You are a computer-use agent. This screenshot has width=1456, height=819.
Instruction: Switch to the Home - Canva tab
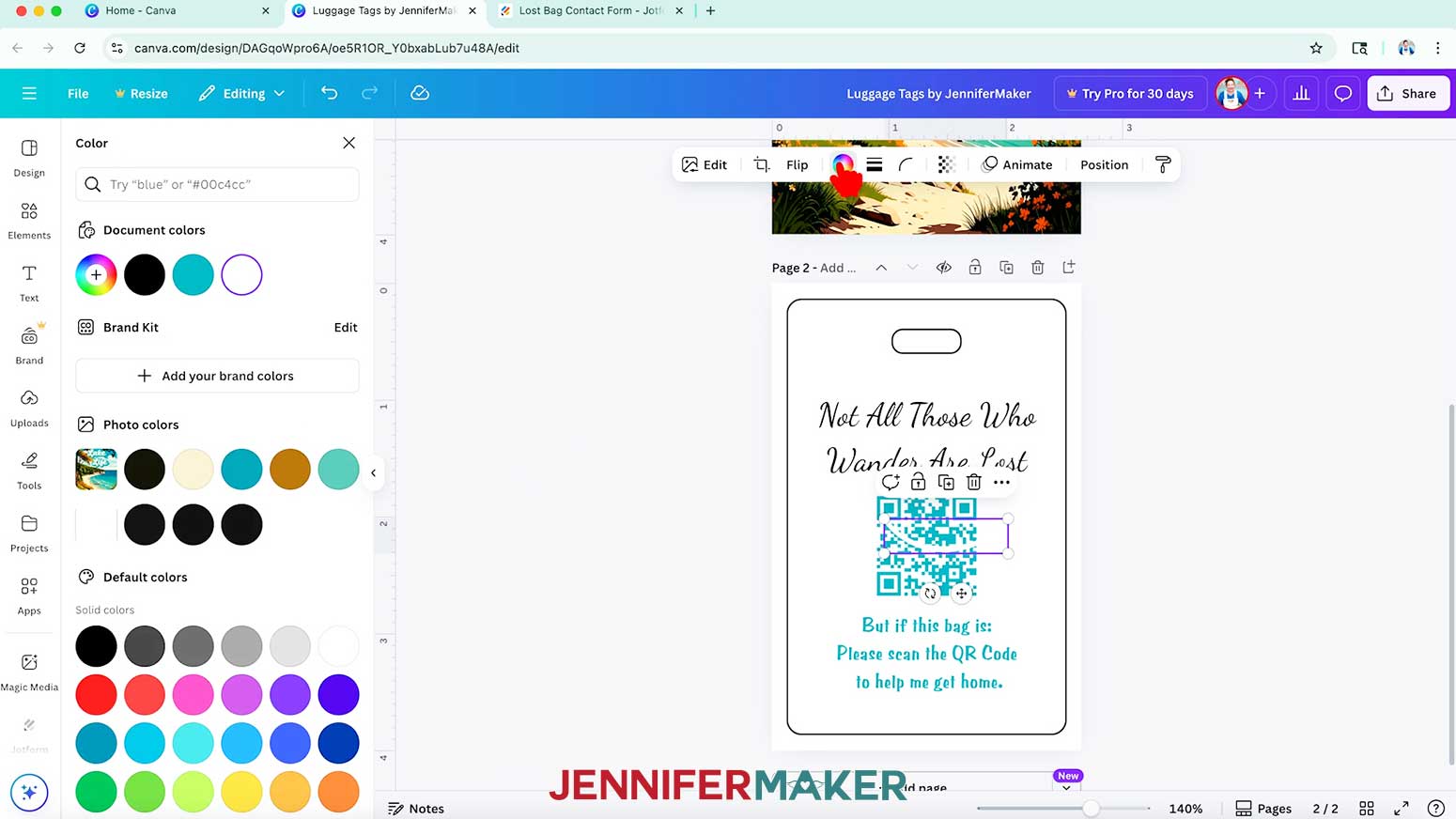pyautogui.click(x=178, y=10)
